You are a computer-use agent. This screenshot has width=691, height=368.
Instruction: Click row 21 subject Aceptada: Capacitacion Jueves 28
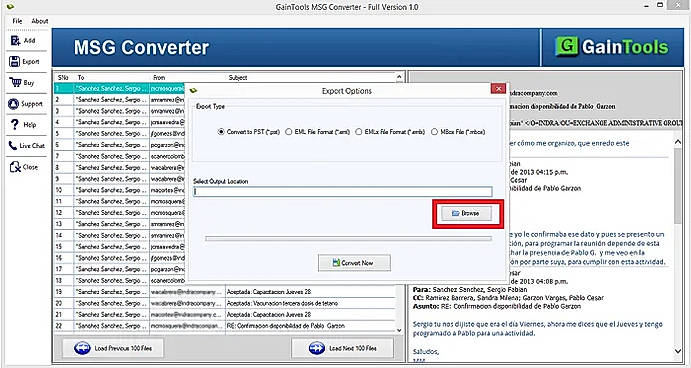click(x=269, y=314)
